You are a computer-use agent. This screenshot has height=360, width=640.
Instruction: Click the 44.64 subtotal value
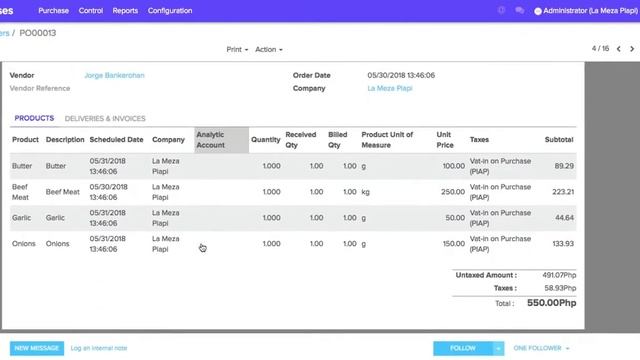tap(564, 218)
